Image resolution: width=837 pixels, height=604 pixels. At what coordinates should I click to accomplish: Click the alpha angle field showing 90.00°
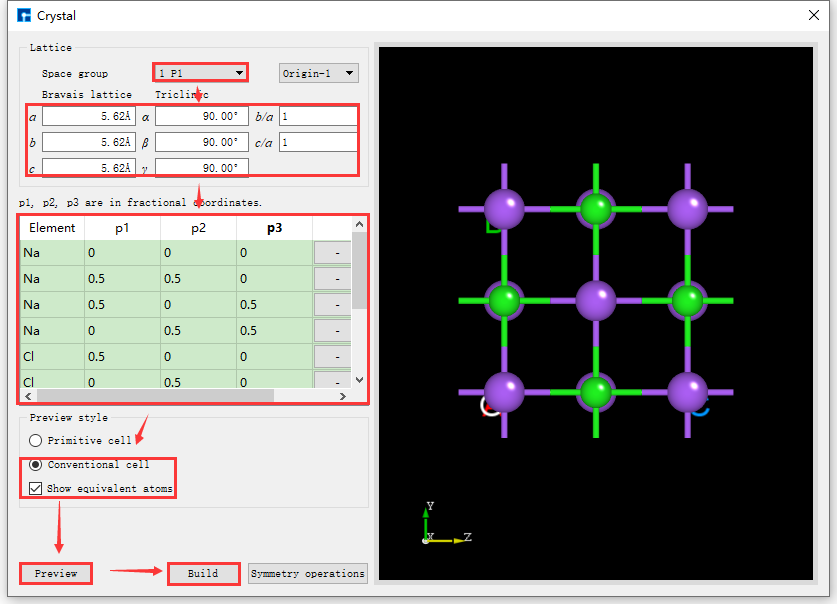201,115
